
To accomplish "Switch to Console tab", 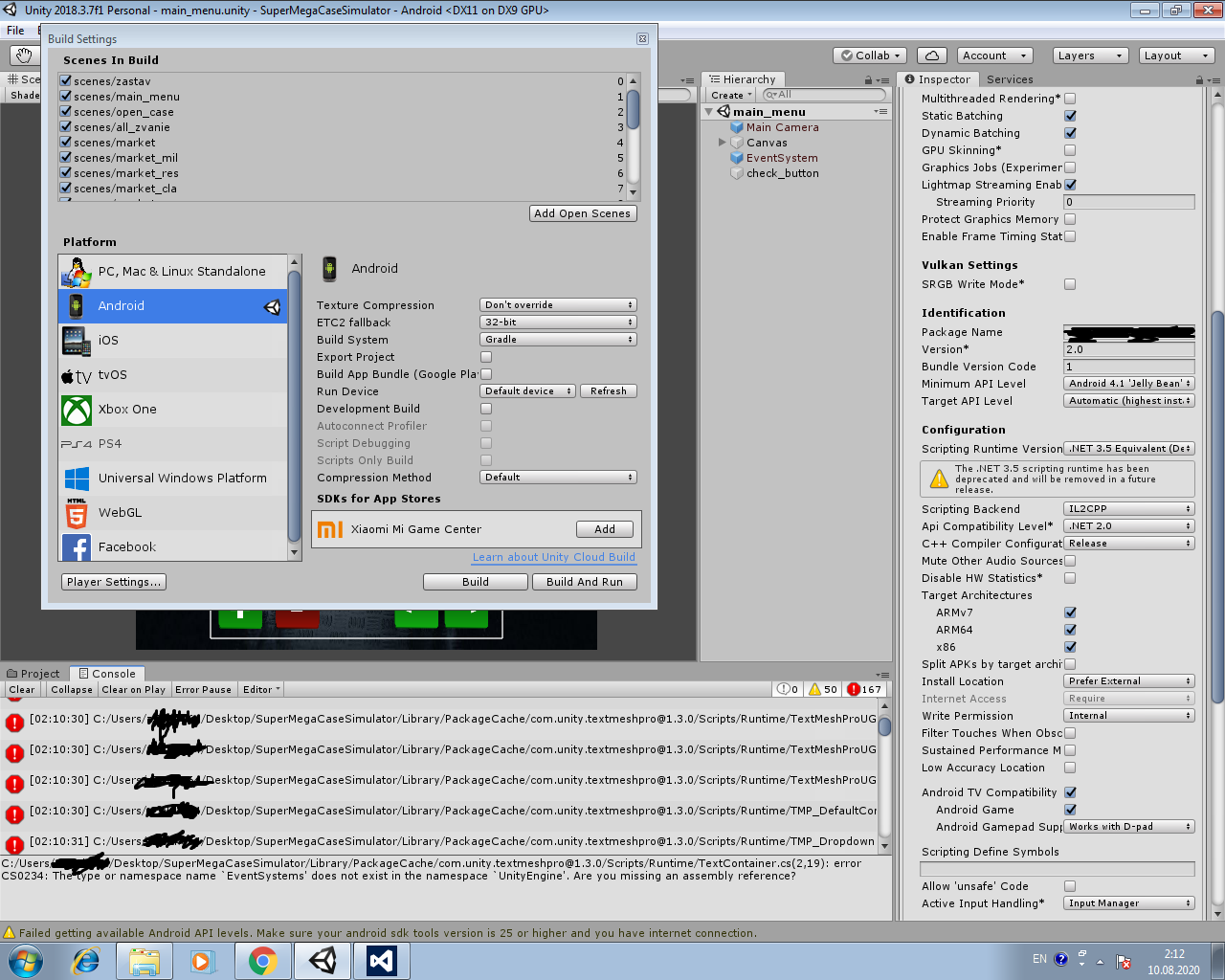I will click(107, 674).
